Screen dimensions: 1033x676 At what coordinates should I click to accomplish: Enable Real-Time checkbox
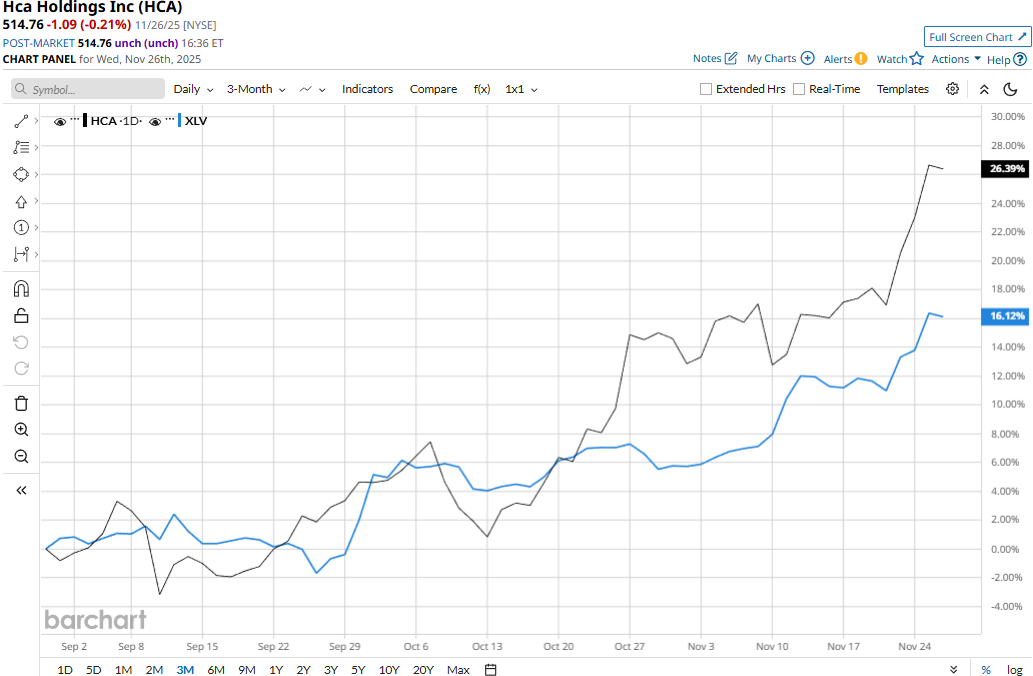[798, 89]
